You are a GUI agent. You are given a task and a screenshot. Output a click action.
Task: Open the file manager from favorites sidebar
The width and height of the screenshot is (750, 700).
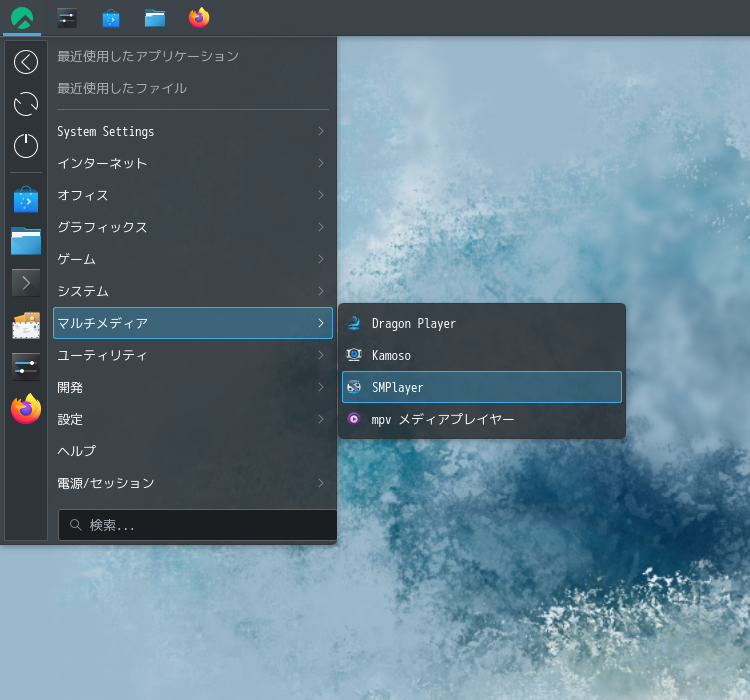[26, 241]
